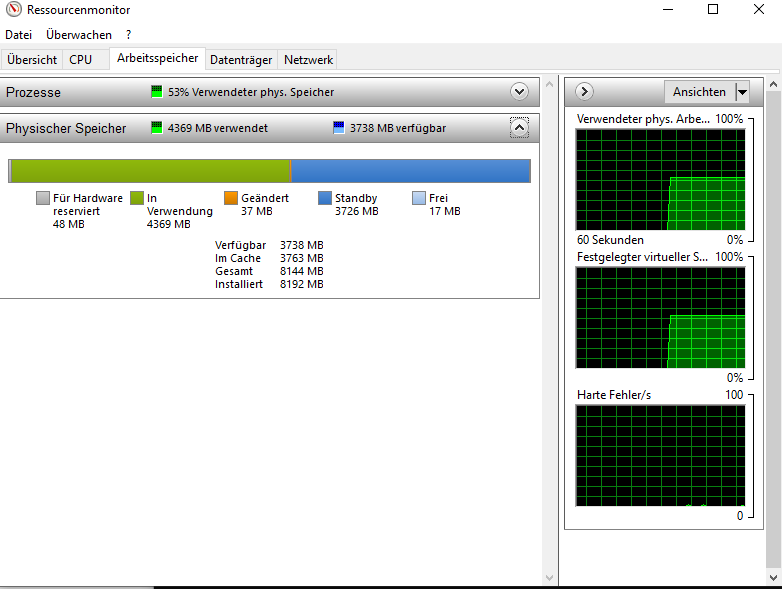This screenshot has width=782, height=589.
Task: Click the Für Hardware reserviert gray swatch
Action: 43,198
